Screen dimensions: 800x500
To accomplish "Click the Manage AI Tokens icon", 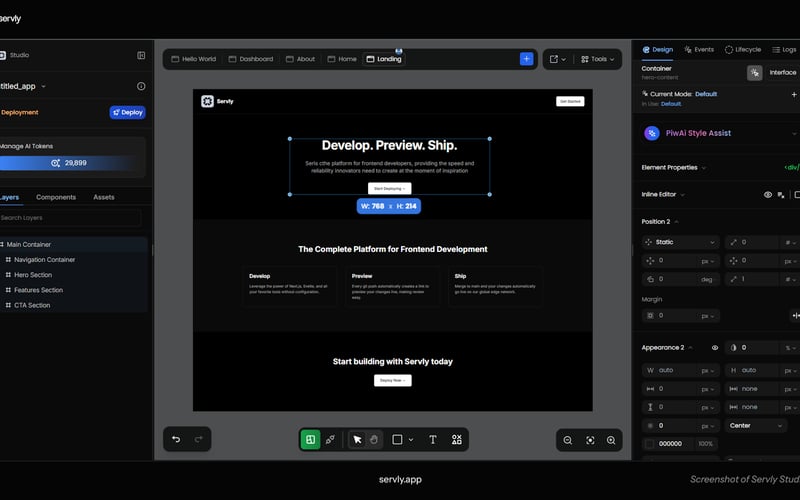I will 55,163.
